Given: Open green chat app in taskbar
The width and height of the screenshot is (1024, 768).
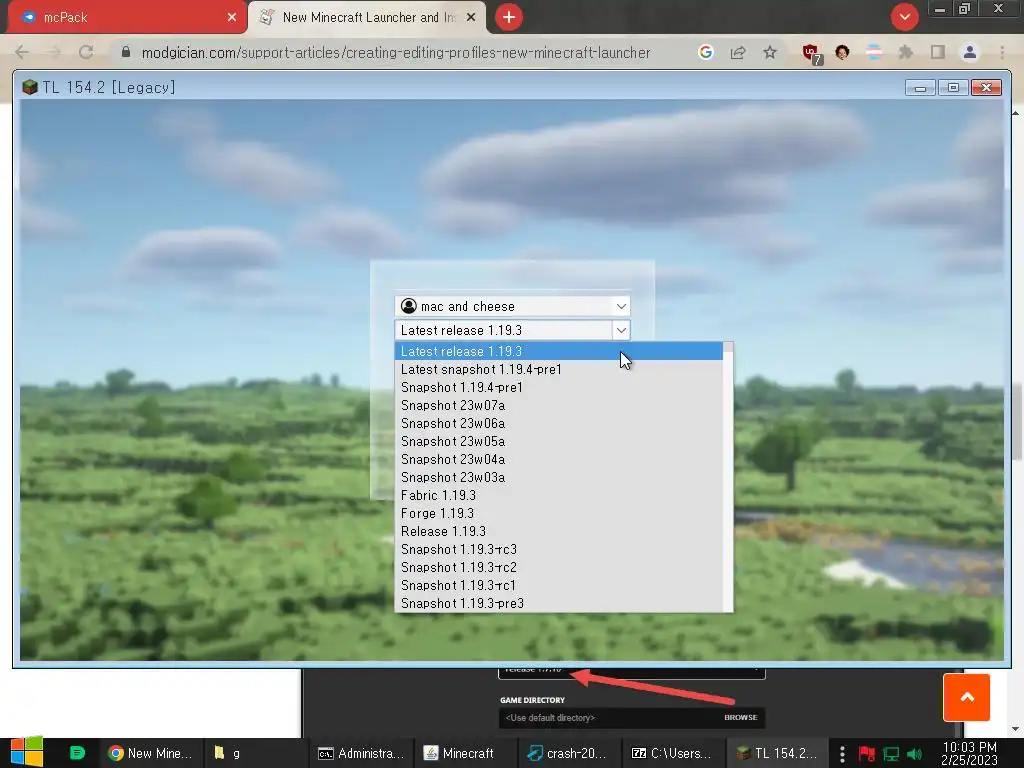Looking at the screenshot, I should [77, 753].
